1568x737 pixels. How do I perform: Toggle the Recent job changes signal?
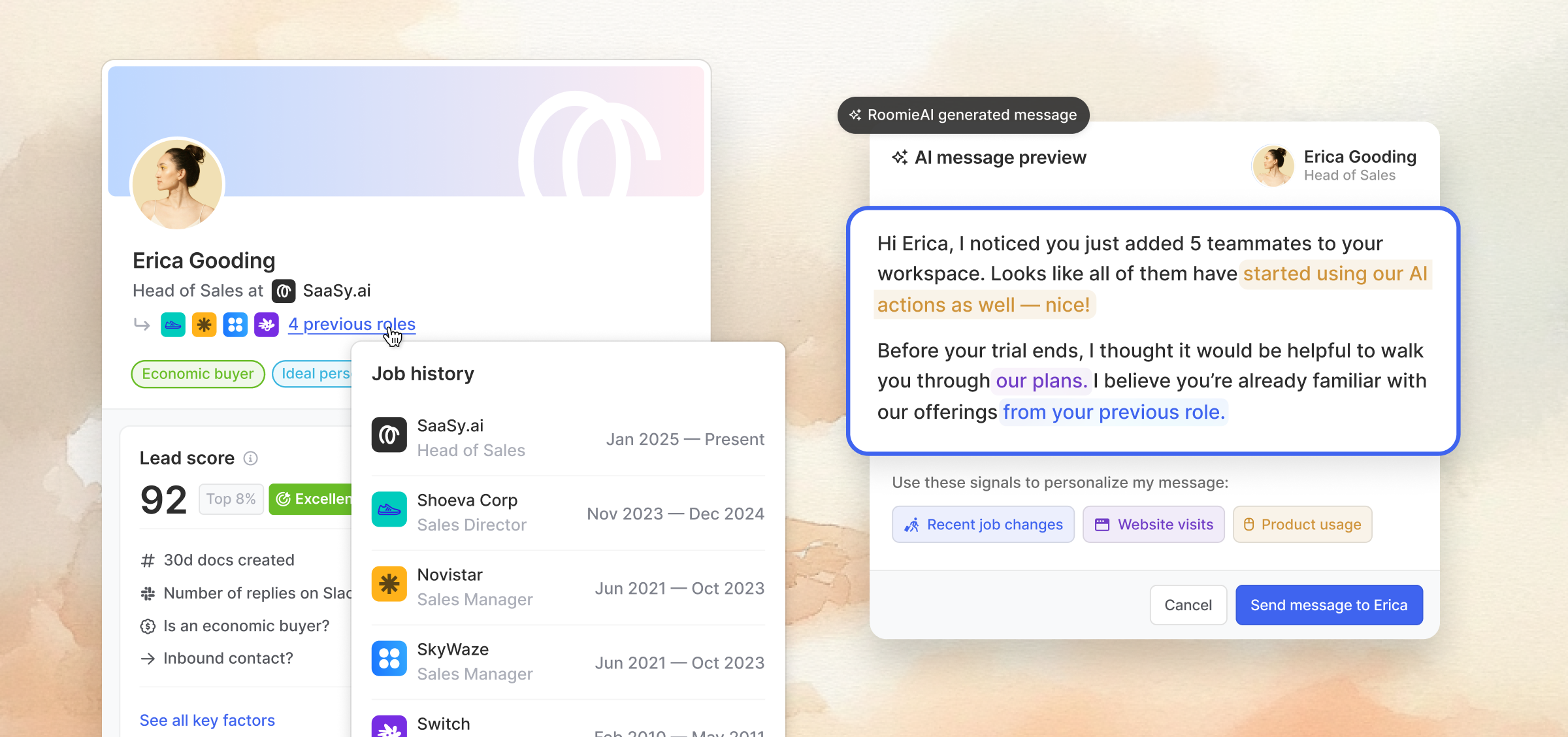pyautogui.click(x=983, y=525)
